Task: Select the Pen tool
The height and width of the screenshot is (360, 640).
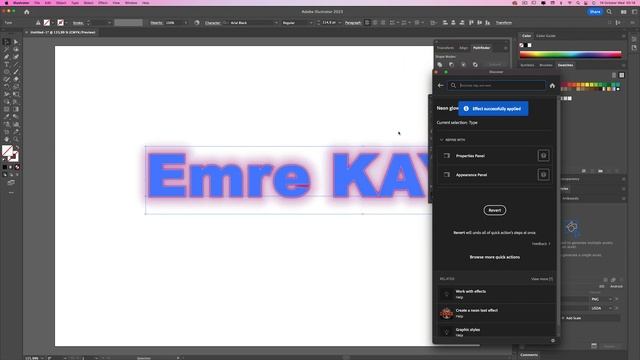Action: (6, 57)
